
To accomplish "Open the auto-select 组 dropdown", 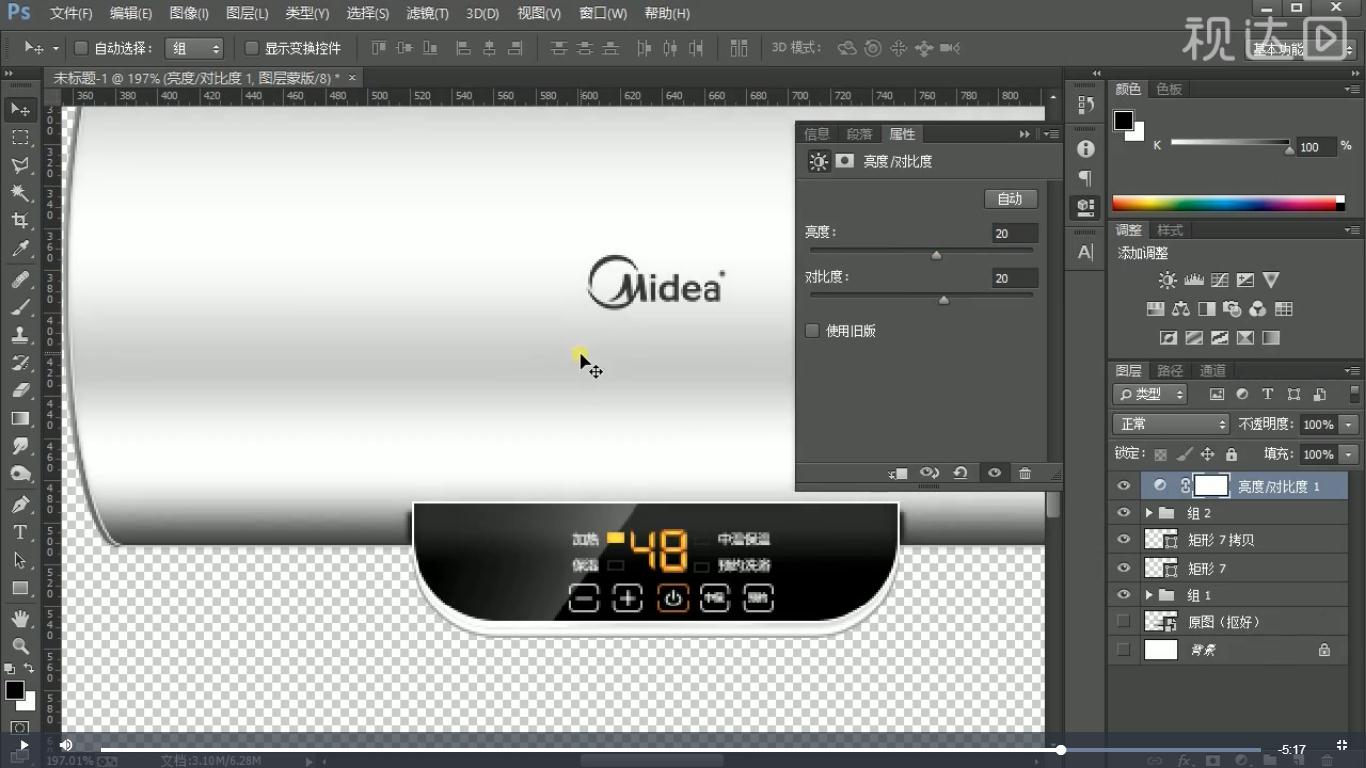I will coord(195,48).
